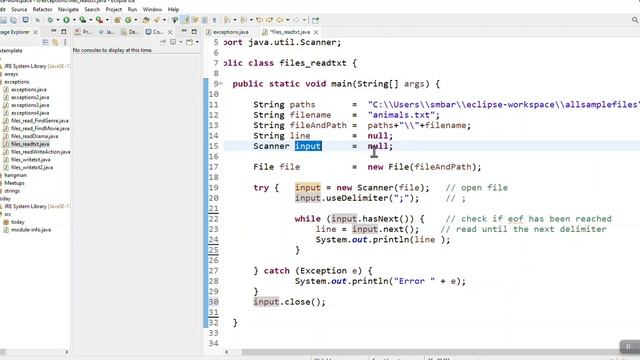Open the Open Console dropdown arrow

[197, 42]
